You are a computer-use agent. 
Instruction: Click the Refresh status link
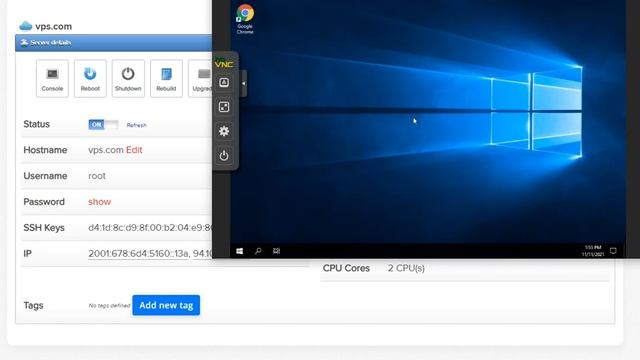click(x=136, y=125)
